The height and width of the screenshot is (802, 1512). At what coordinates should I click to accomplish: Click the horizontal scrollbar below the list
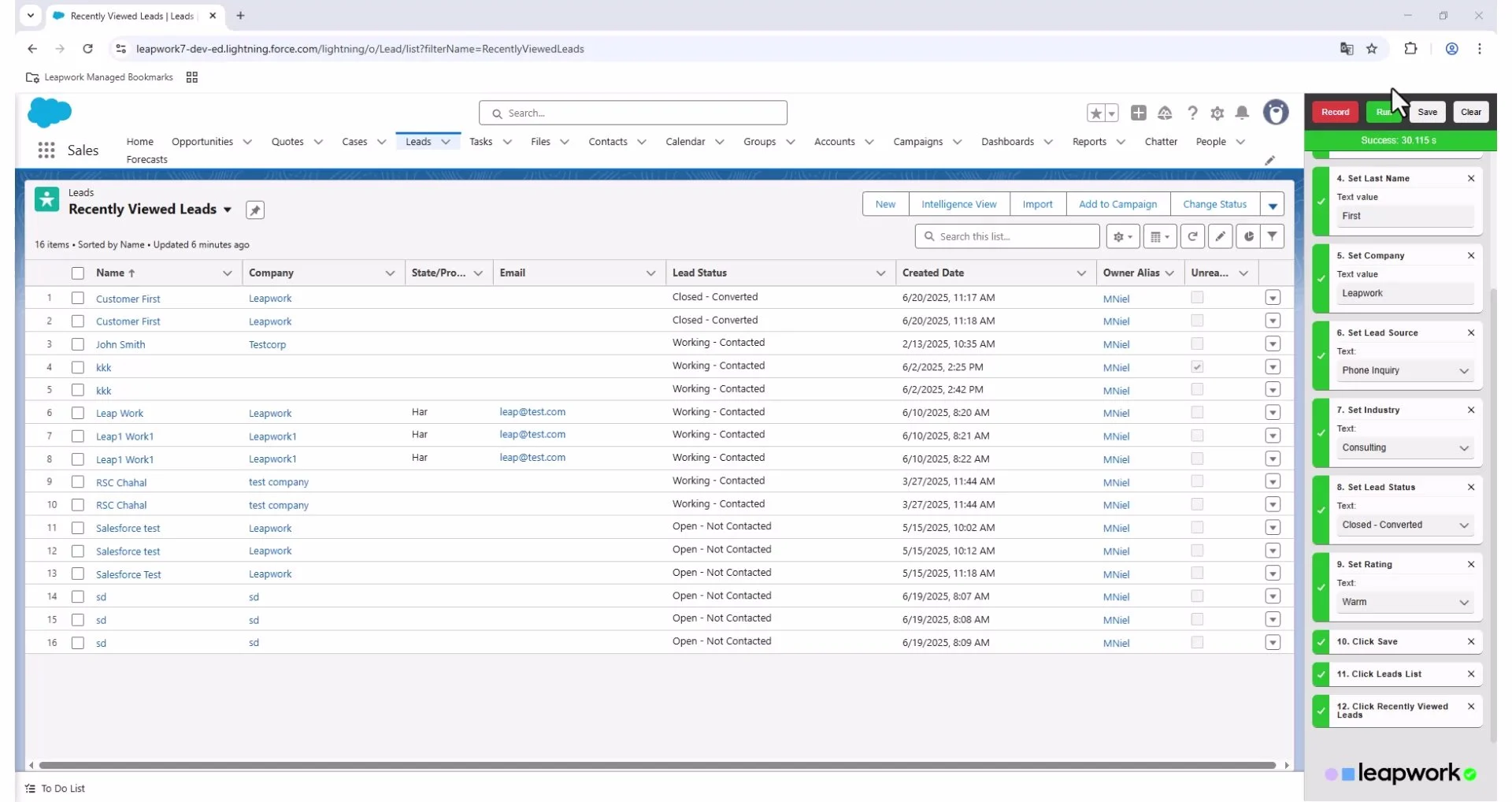(657, 765)
